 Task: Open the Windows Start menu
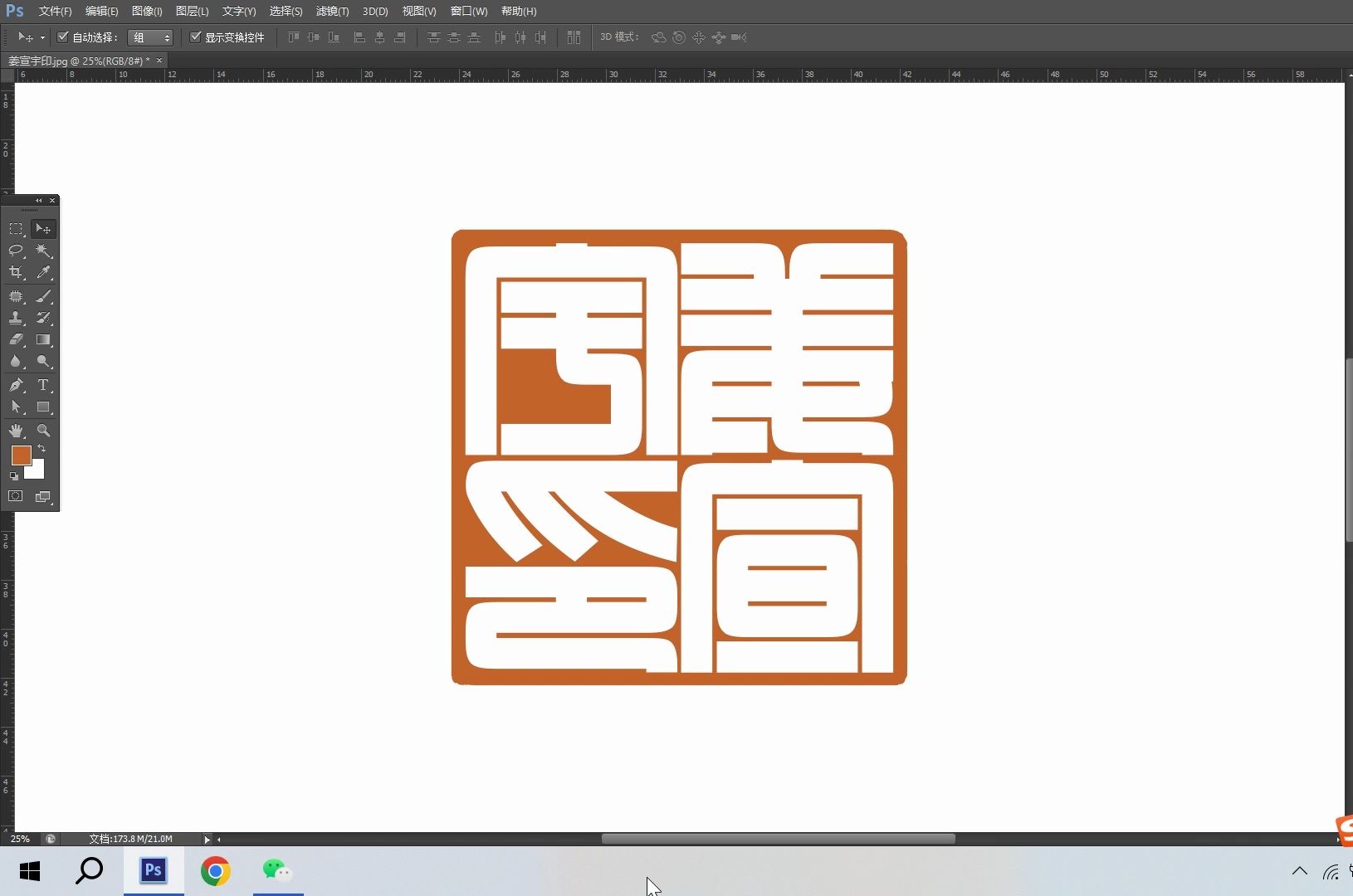(x=30, y=871)
